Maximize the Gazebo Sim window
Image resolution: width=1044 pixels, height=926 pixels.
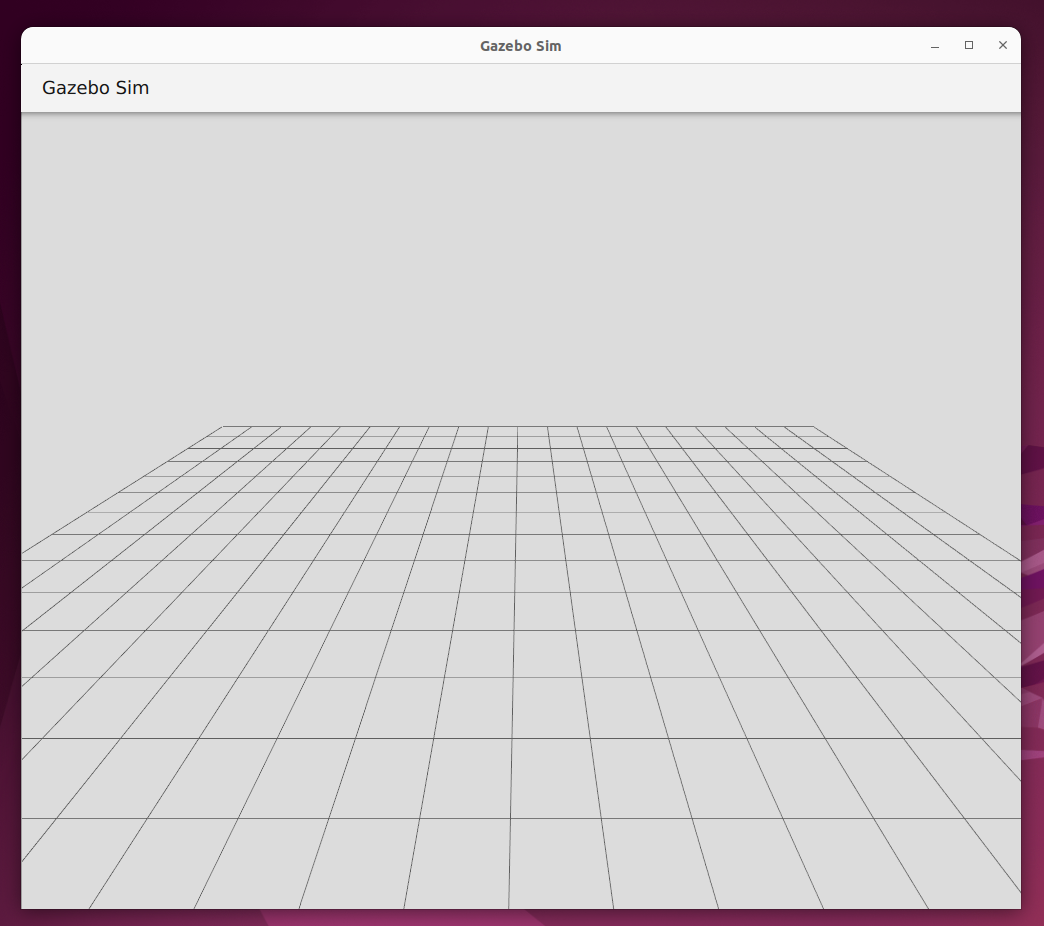coord(968,45)
